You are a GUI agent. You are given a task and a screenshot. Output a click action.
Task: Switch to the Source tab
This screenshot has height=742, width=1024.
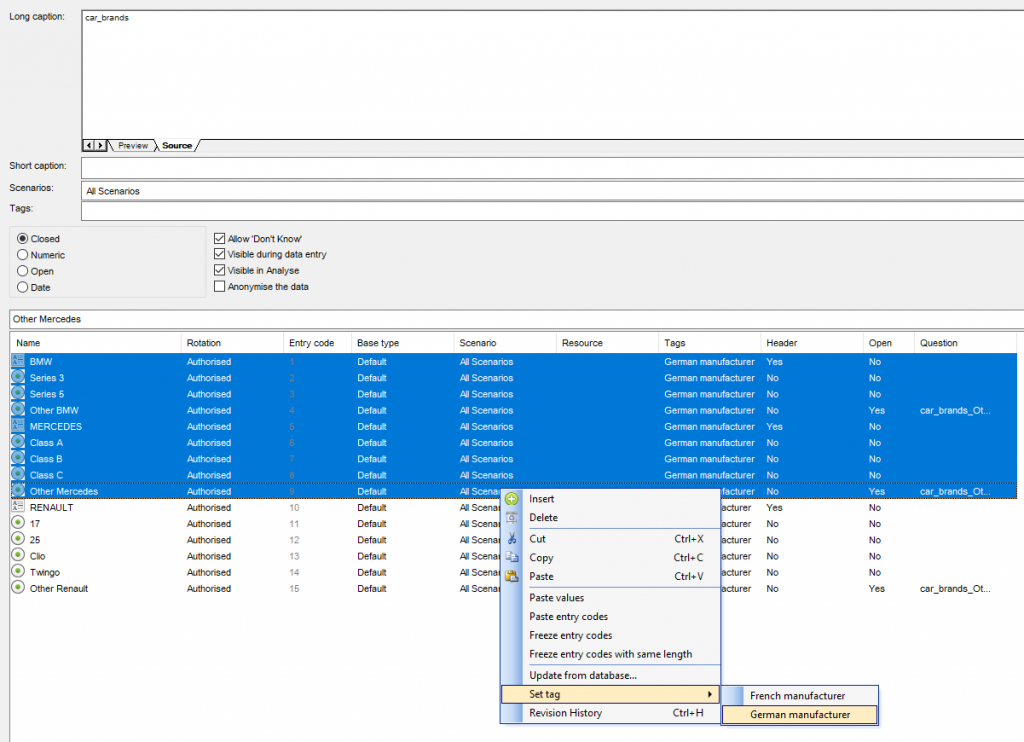pos(177,146)
